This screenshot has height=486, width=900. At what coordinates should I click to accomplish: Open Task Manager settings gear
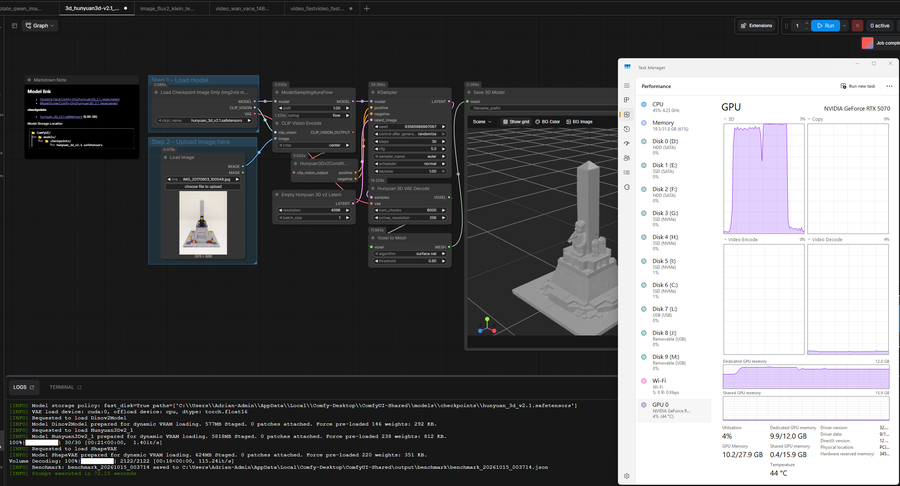627,476
